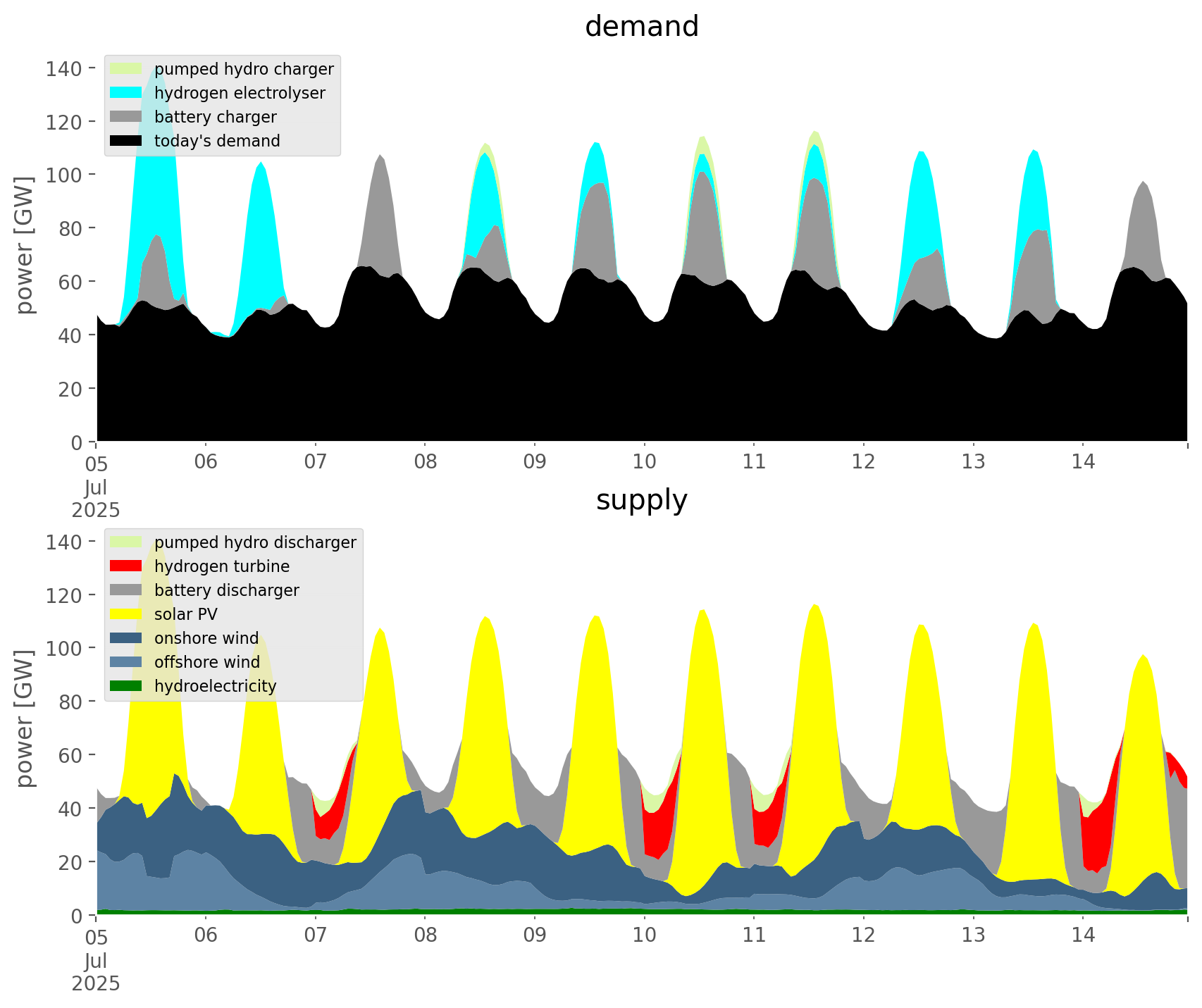Click the pumped hydro discharger legend swatch

point(126,542)
